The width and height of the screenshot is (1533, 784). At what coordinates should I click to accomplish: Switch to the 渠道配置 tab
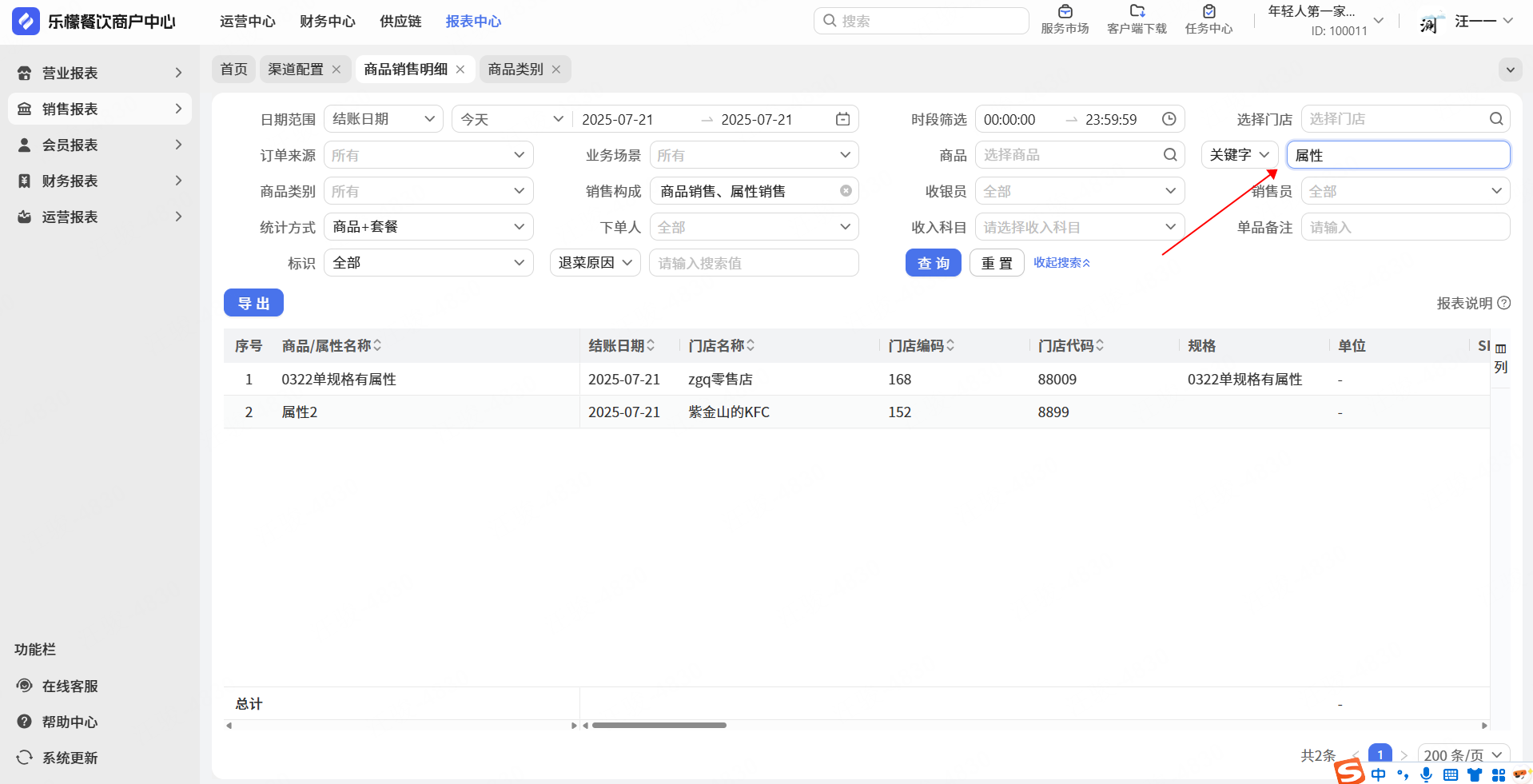point(296,70)
